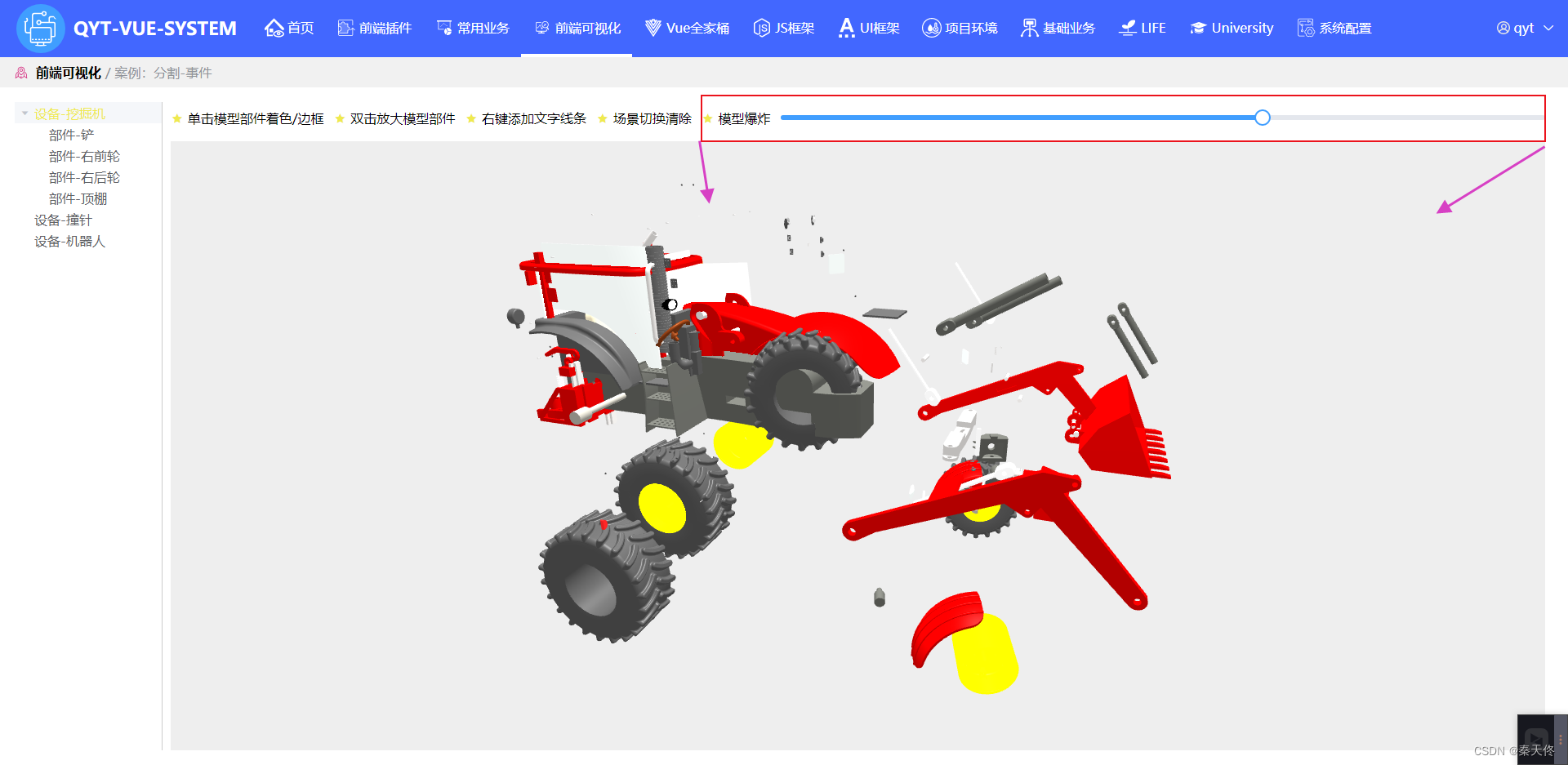Enable 双击放大模型部件 feature
1568x765 pixels.
point(399,118)
